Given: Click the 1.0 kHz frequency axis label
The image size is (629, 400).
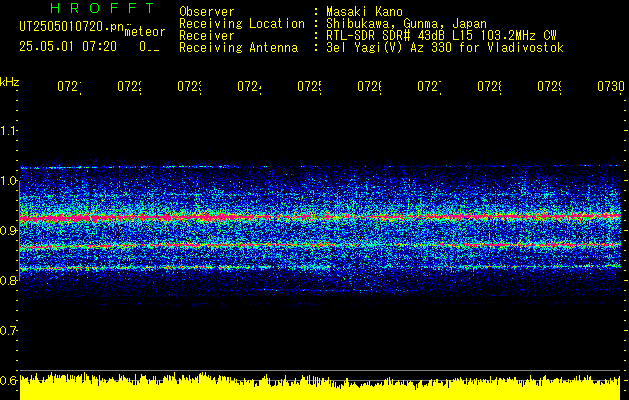Looking at the screenshot, I should click(x=8, y=181).
